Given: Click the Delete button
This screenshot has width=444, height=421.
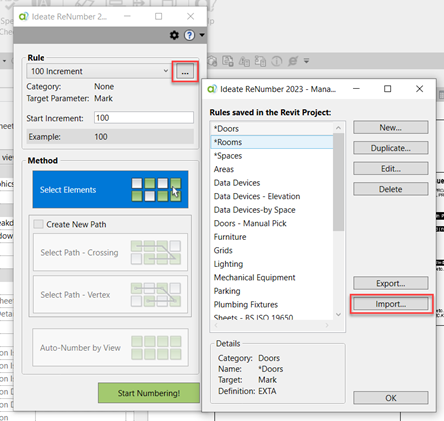Looking at the screenshot, I should [391, 189].
